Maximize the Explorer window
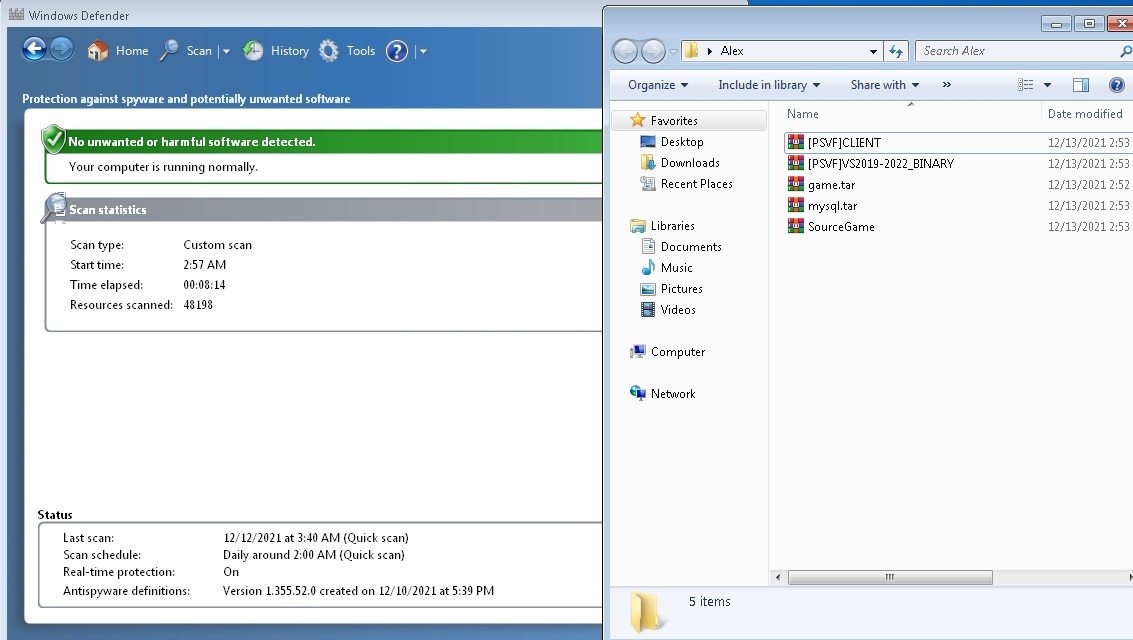This screenshot has height=640, width=1133. (x=1089, y=24)
